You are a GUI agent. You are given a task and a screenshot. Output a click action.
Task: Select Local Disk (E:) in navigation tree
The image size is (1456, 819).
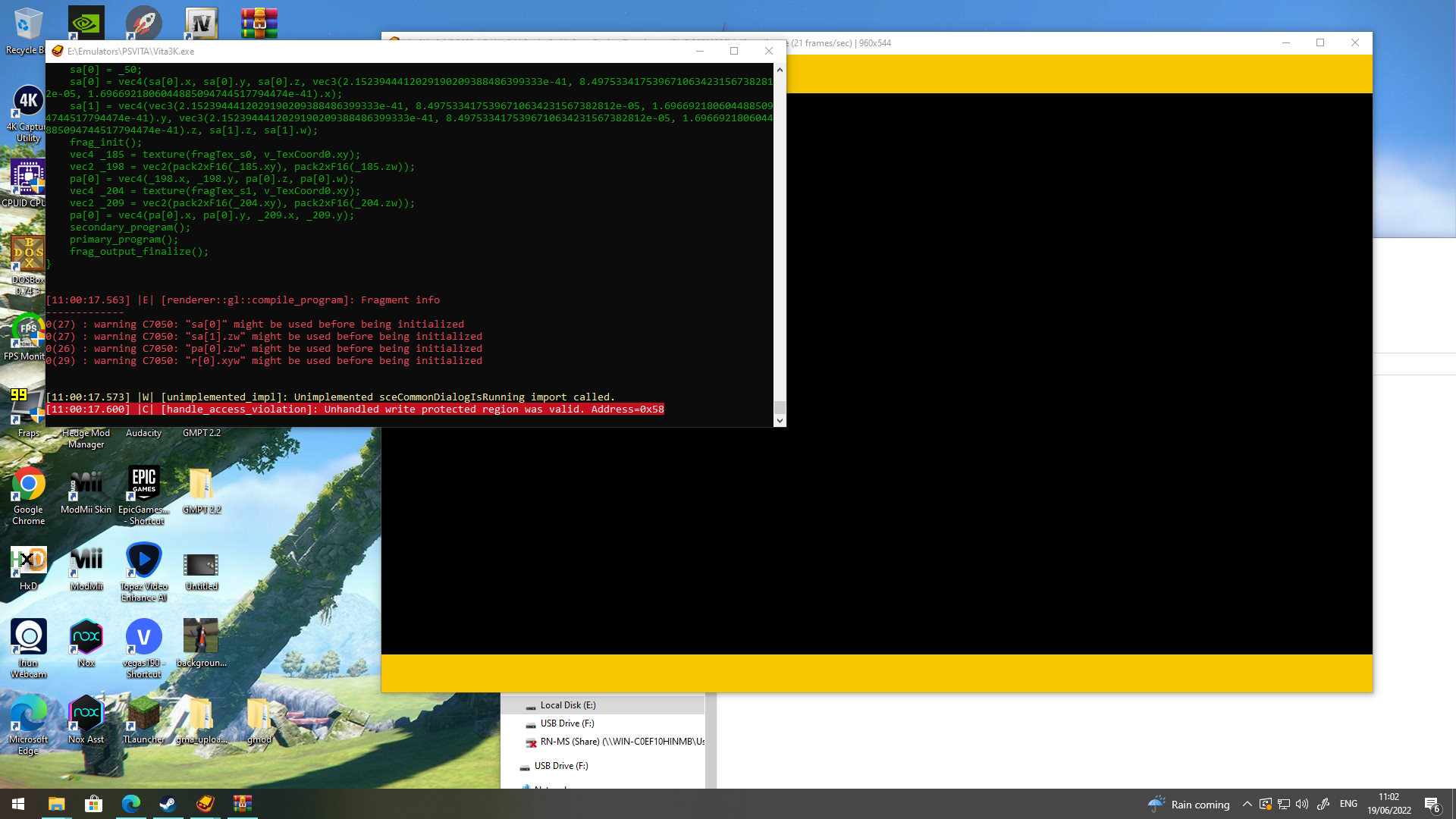click(x=567, y=705)
